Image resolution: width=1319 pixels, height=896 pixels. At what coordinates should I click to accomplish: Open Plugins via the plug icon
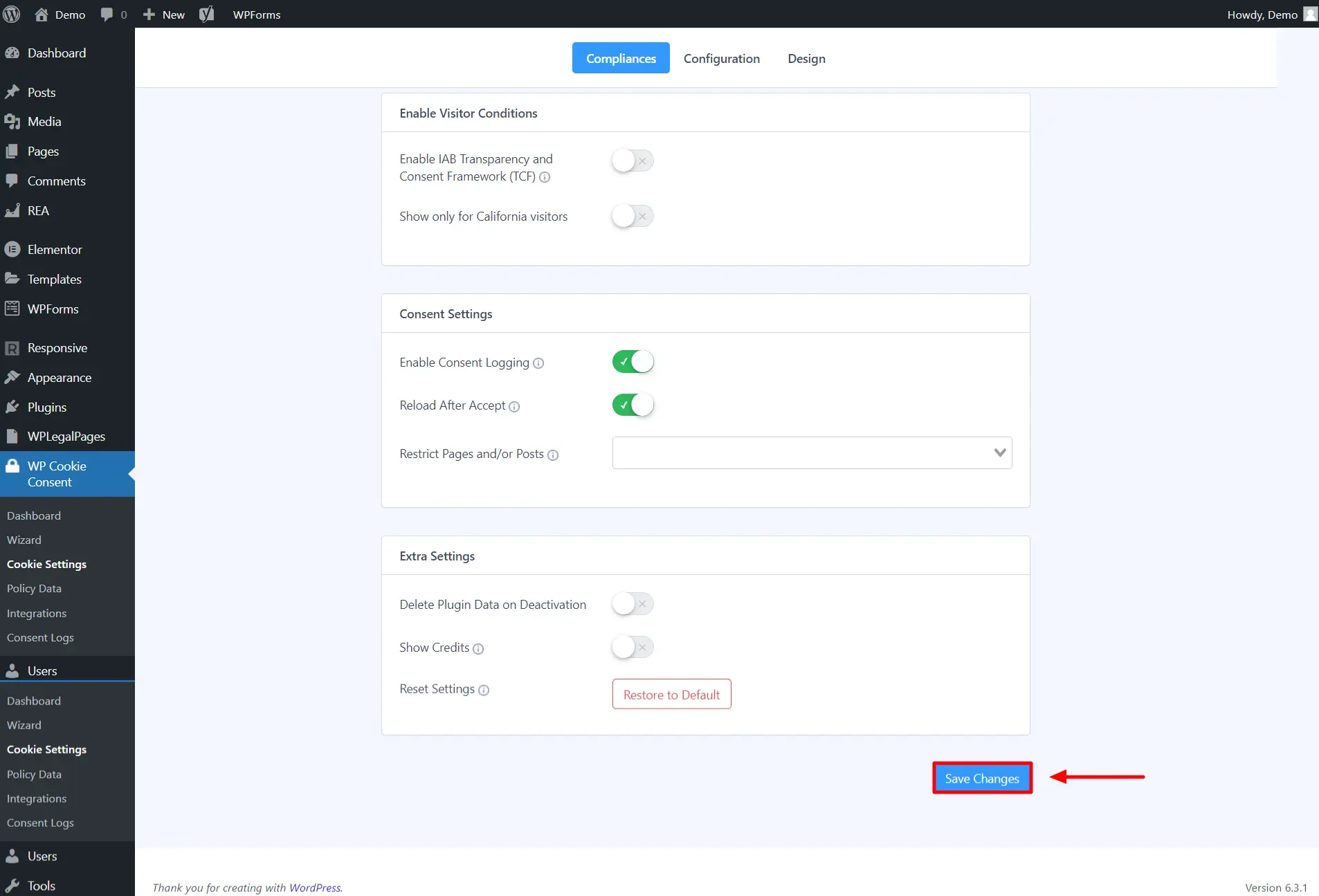coord(12,407)
